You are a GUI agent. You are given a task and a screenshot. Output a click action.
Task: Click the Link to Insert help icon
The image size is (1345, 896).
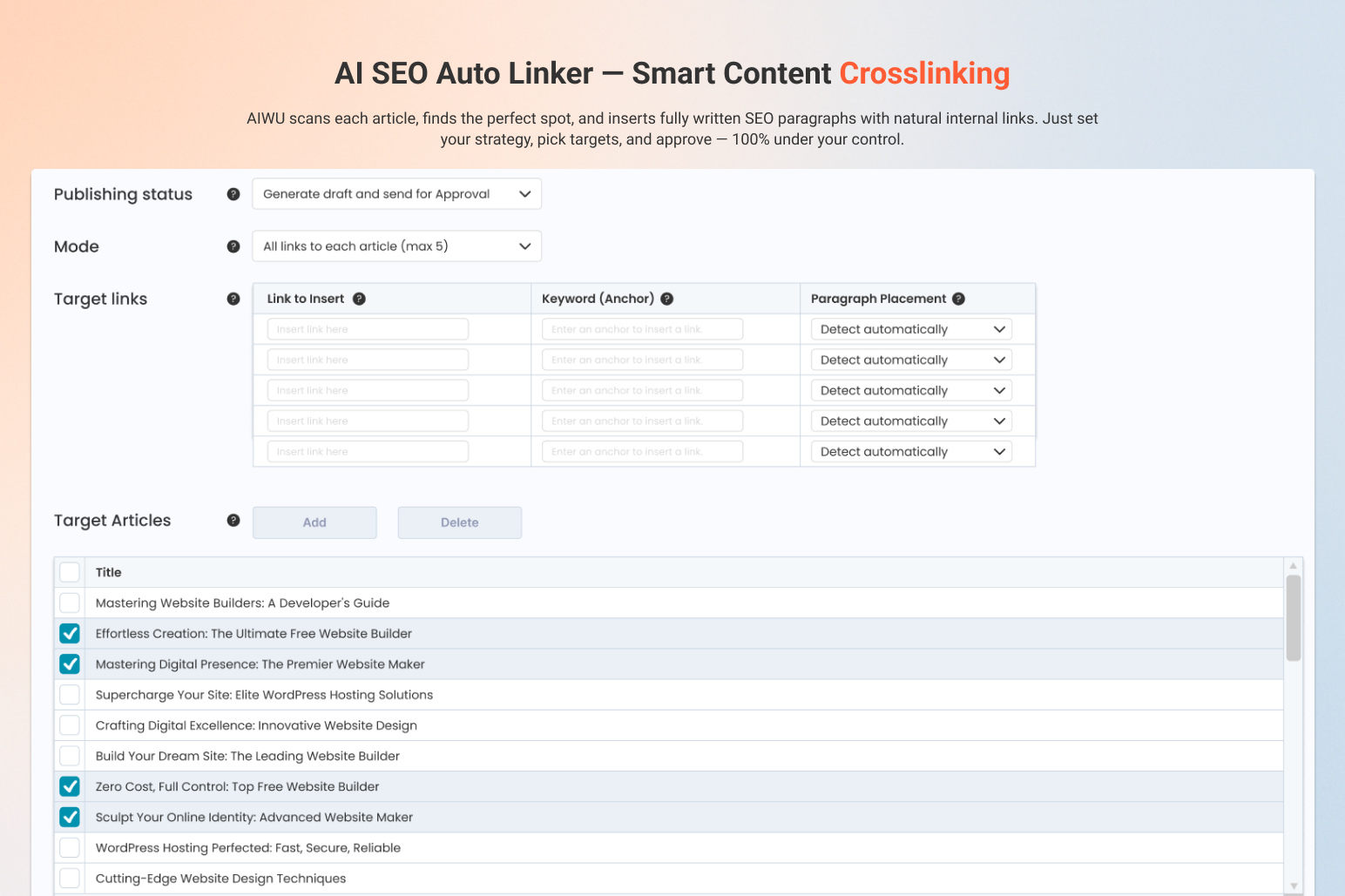(x=360, y=298)
